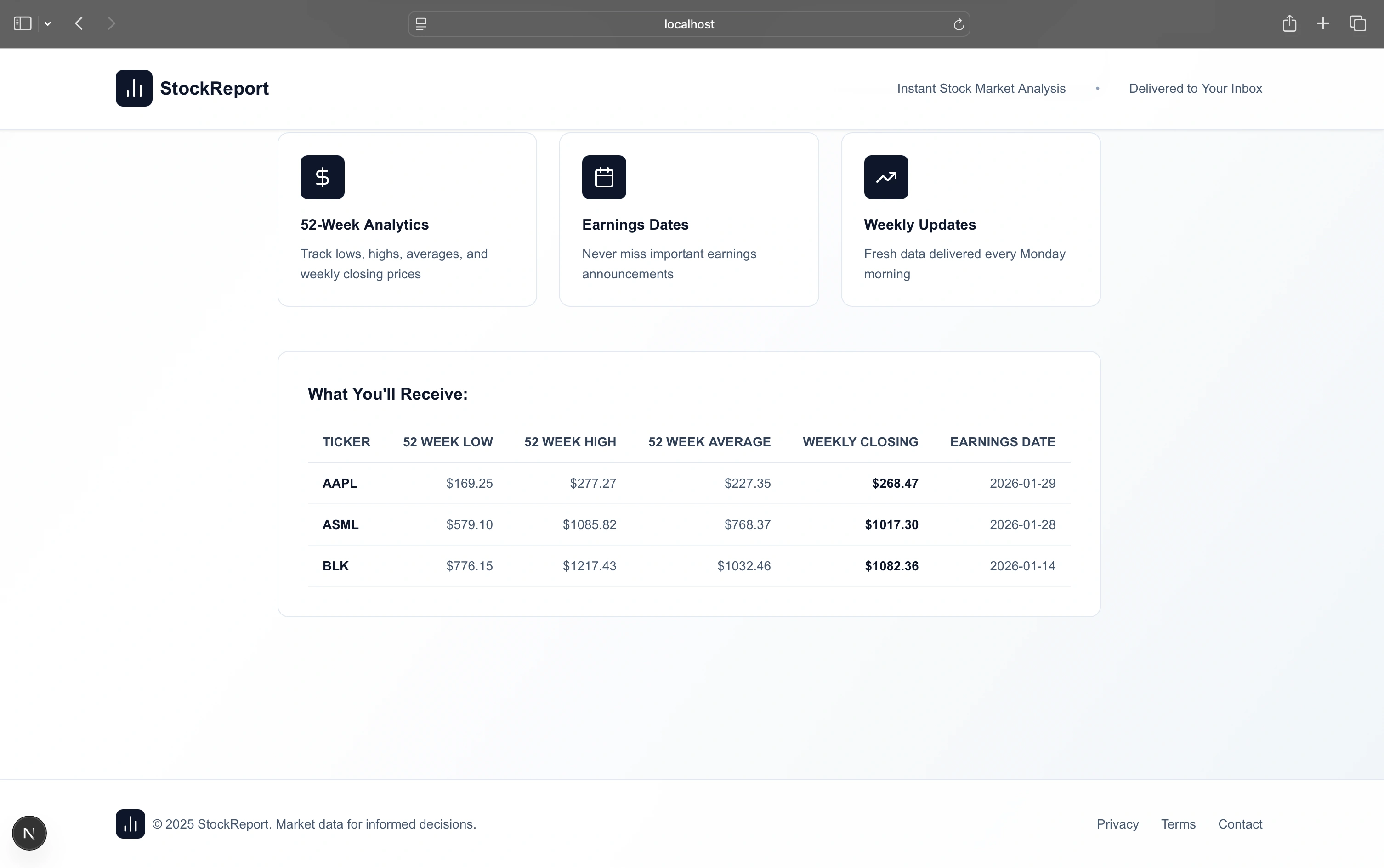Open the Privacy footer link
The image size is (1384, 868).
(x=1117, y=824)
